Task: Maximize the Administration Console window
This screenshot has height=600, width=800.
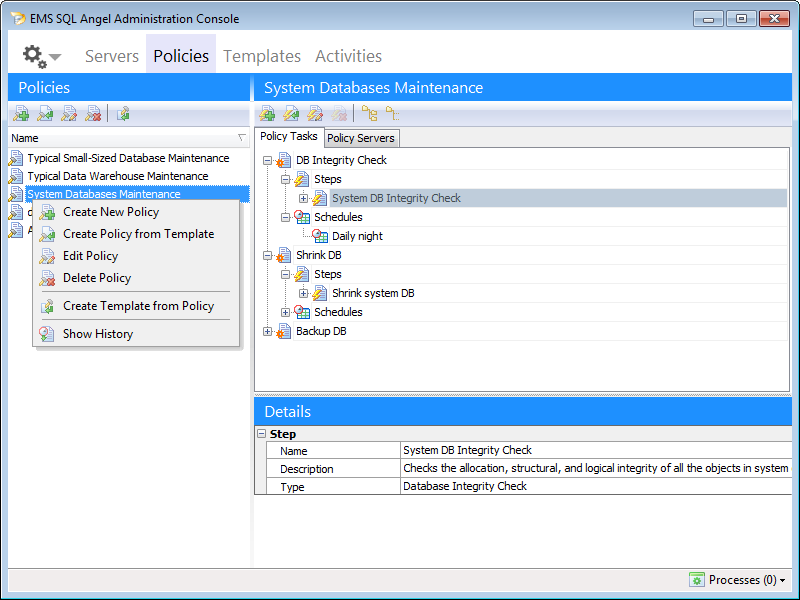Action: click(741, 19)
